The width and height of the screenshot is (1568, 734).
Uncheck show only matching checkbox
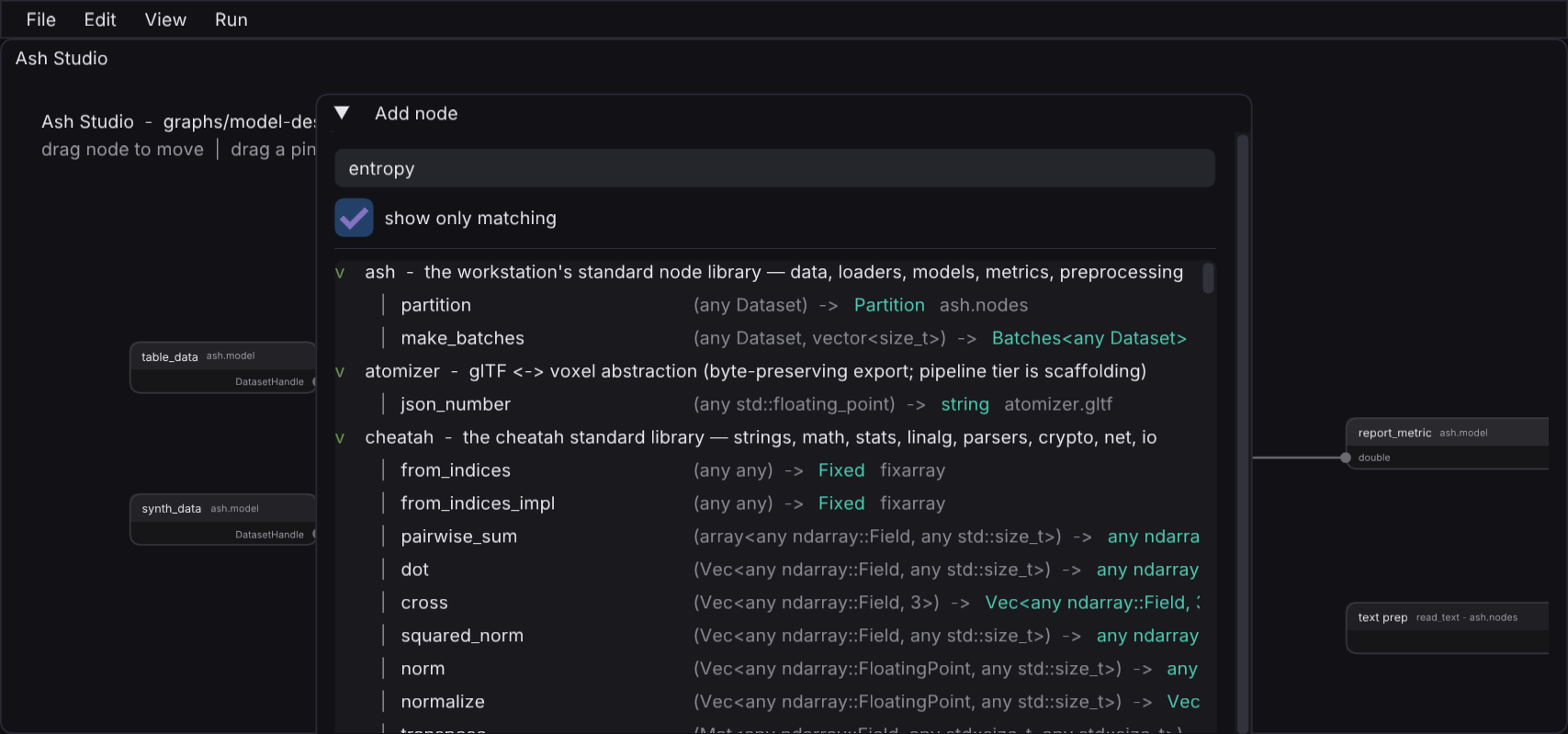(354, 218)
